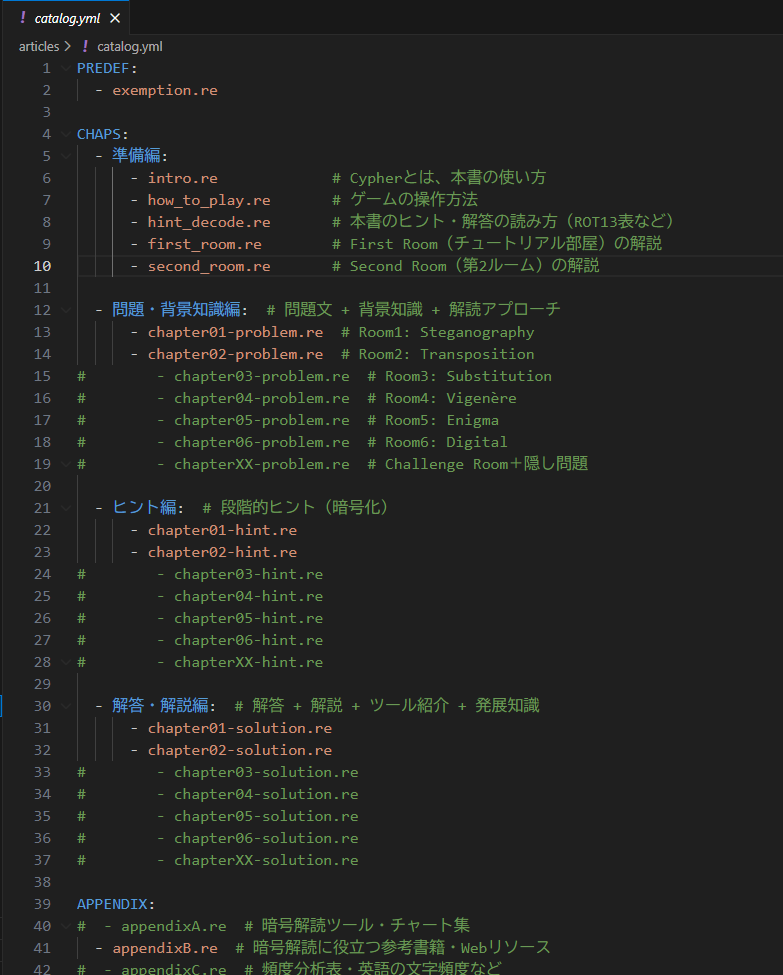Viewport: 783px width, 975px height.
Task: Click chapter01-problem.re on line 13
Action: tap(235, 332)
